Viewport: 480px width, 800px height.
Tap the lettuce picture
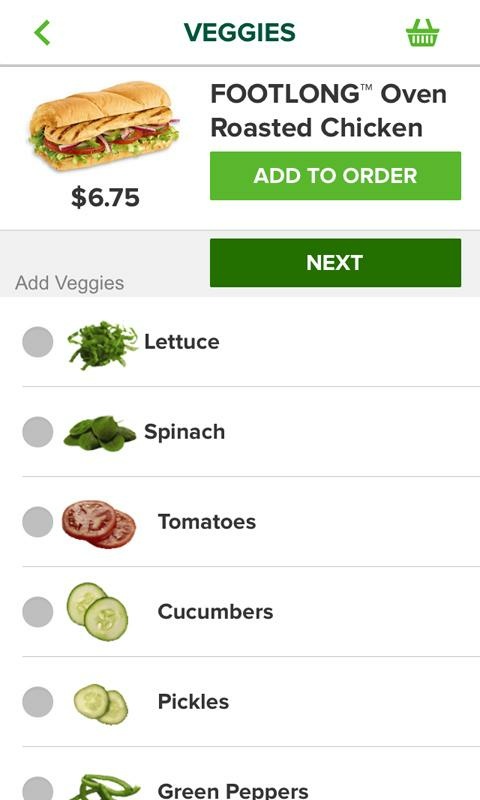click(103, 344)
